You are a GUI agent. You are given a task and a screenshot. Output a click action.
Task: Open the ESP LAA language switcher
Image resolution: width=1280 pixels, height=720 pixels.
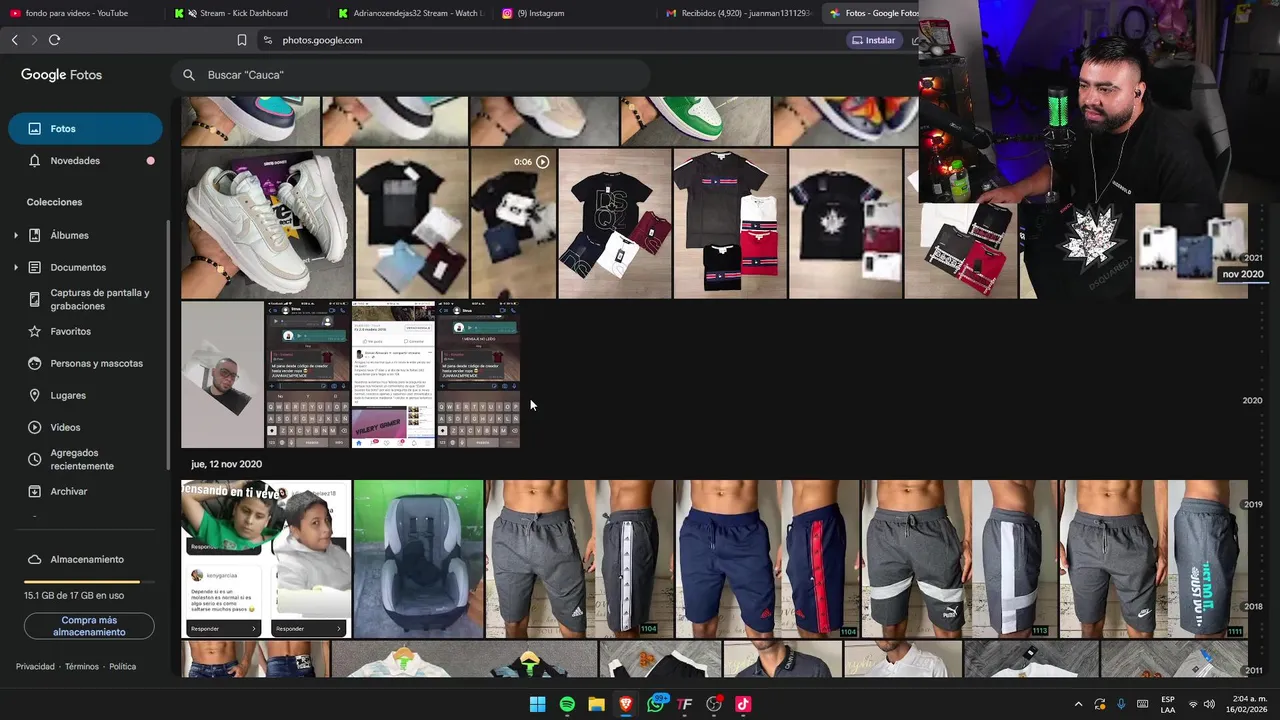1168,704
